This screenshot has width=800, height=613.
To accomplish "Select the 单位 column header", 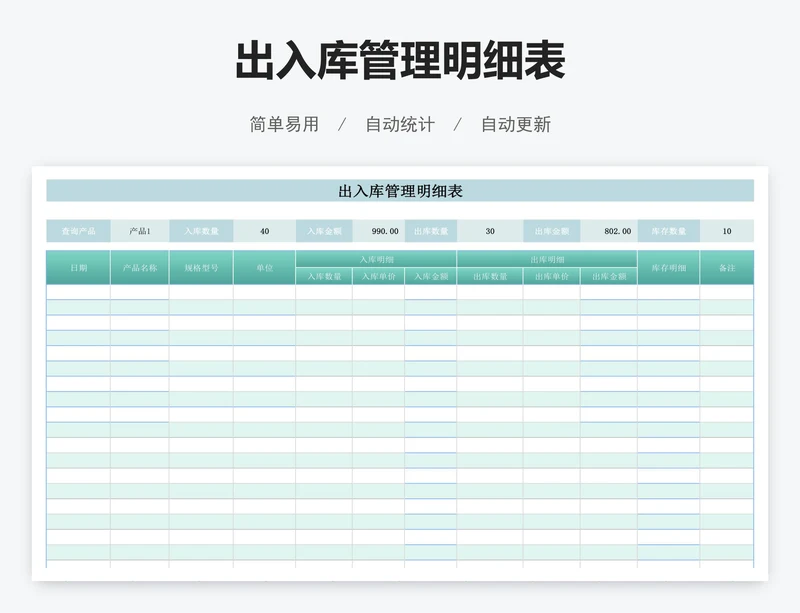I will (x=264, y=267).
